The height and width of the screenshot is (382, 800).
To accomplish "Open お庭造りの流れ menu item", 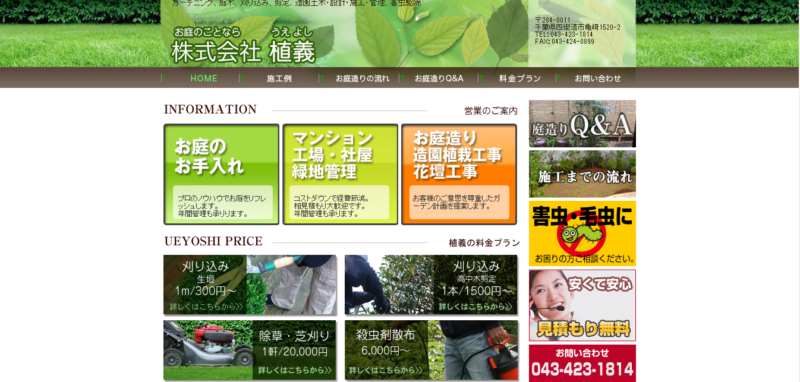I will click(x=362, y=79).
